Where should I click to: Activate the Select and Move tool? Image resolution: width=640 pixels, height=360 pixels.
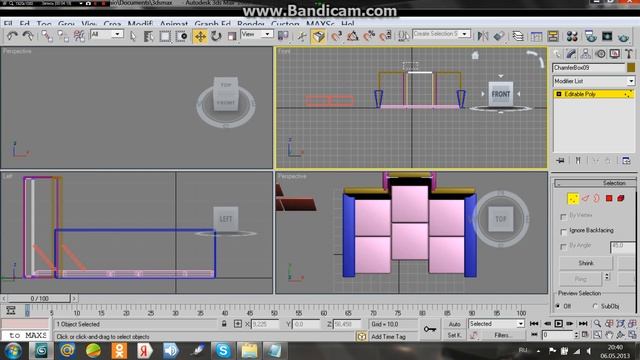[x=200, y=36]
